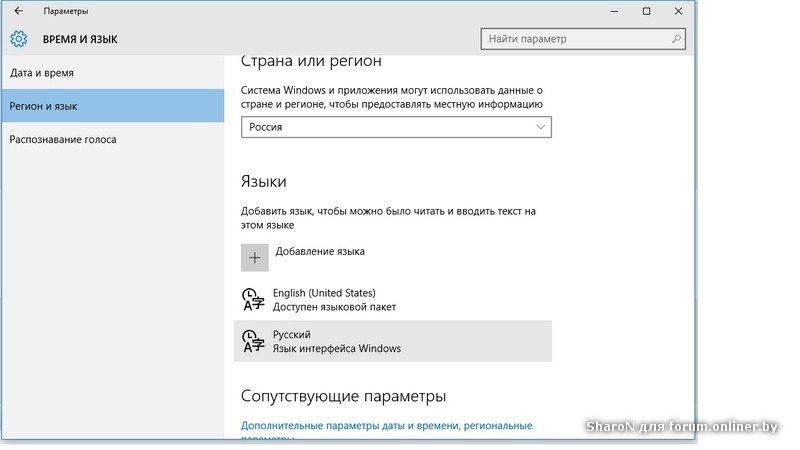
Task: Click Добавление языка label
Action: [320, 252]
